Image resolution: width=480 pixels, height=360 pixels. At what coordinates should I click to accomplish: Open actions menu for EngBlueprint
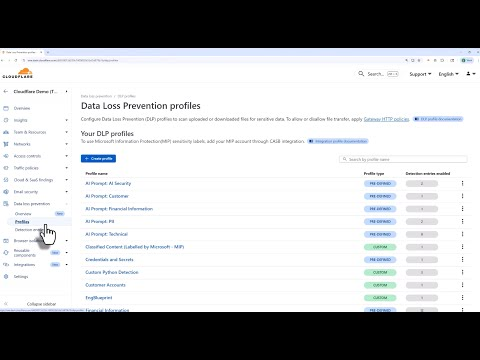[462, 298]
